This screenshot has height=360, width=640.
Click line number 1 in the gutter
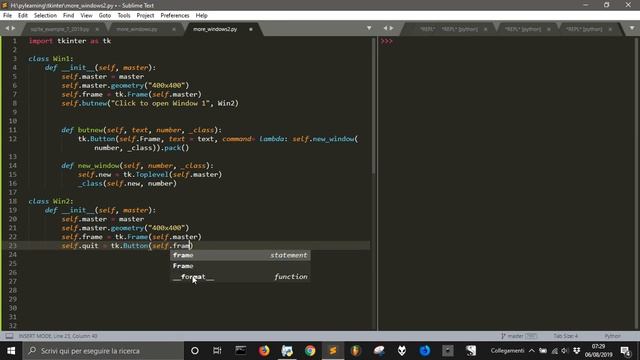coord(15,41)
